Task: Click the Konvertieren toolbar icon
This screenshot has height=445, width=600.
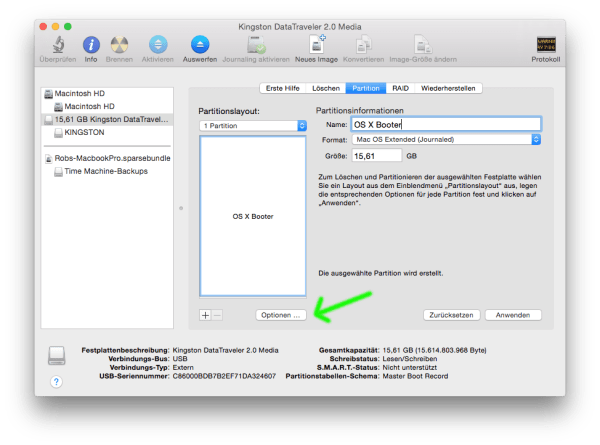Action: point(364,45)
